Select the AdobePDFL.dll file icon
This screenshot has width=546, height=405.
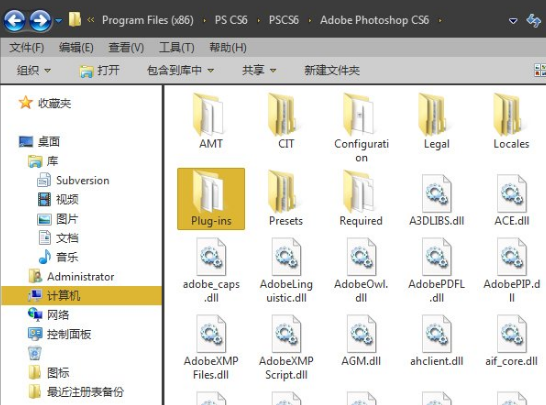pyautogui.click(x=437, y=257)
